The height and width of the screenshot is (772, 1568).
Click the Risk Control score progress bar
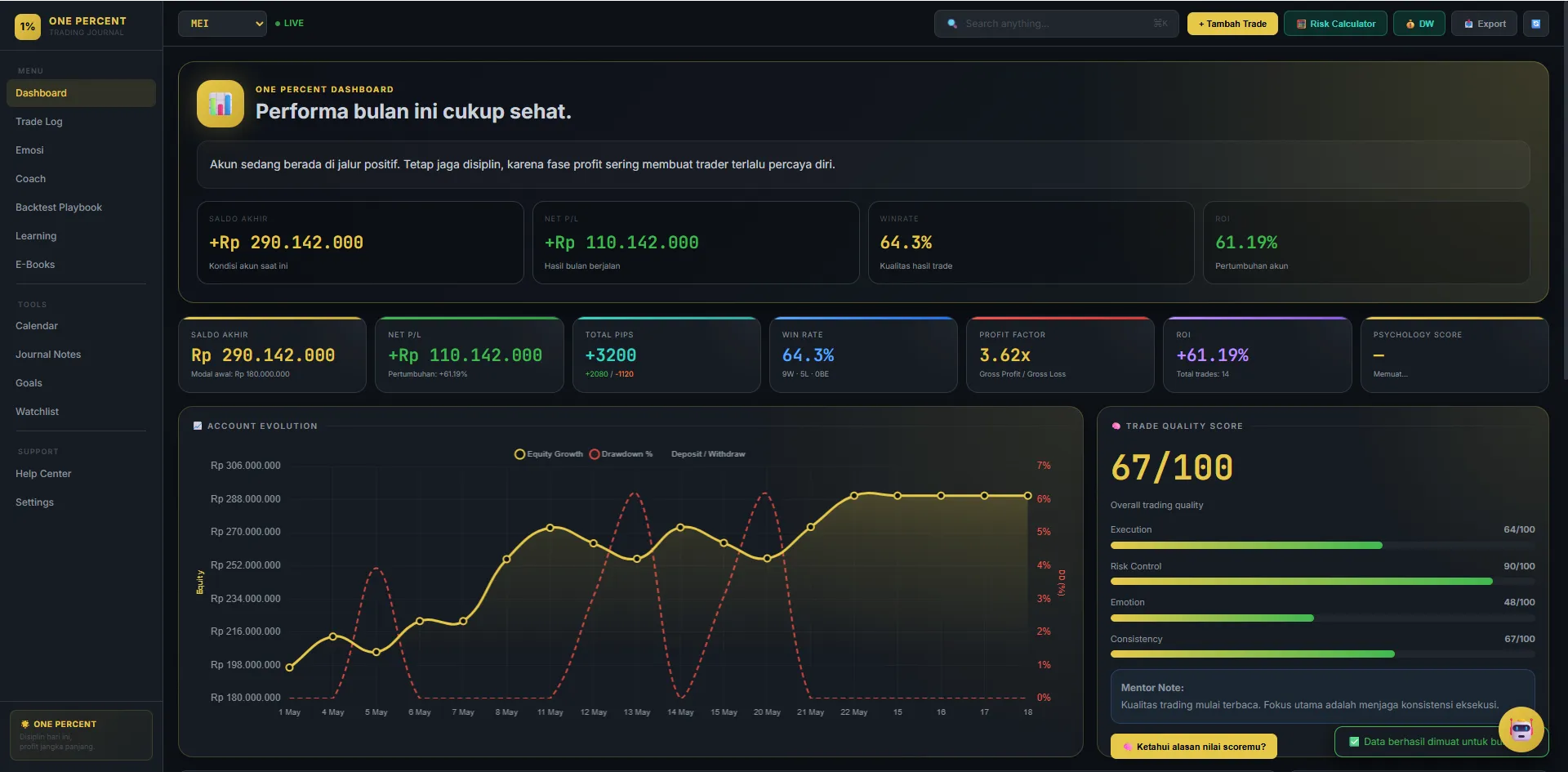coord(1322,582)
